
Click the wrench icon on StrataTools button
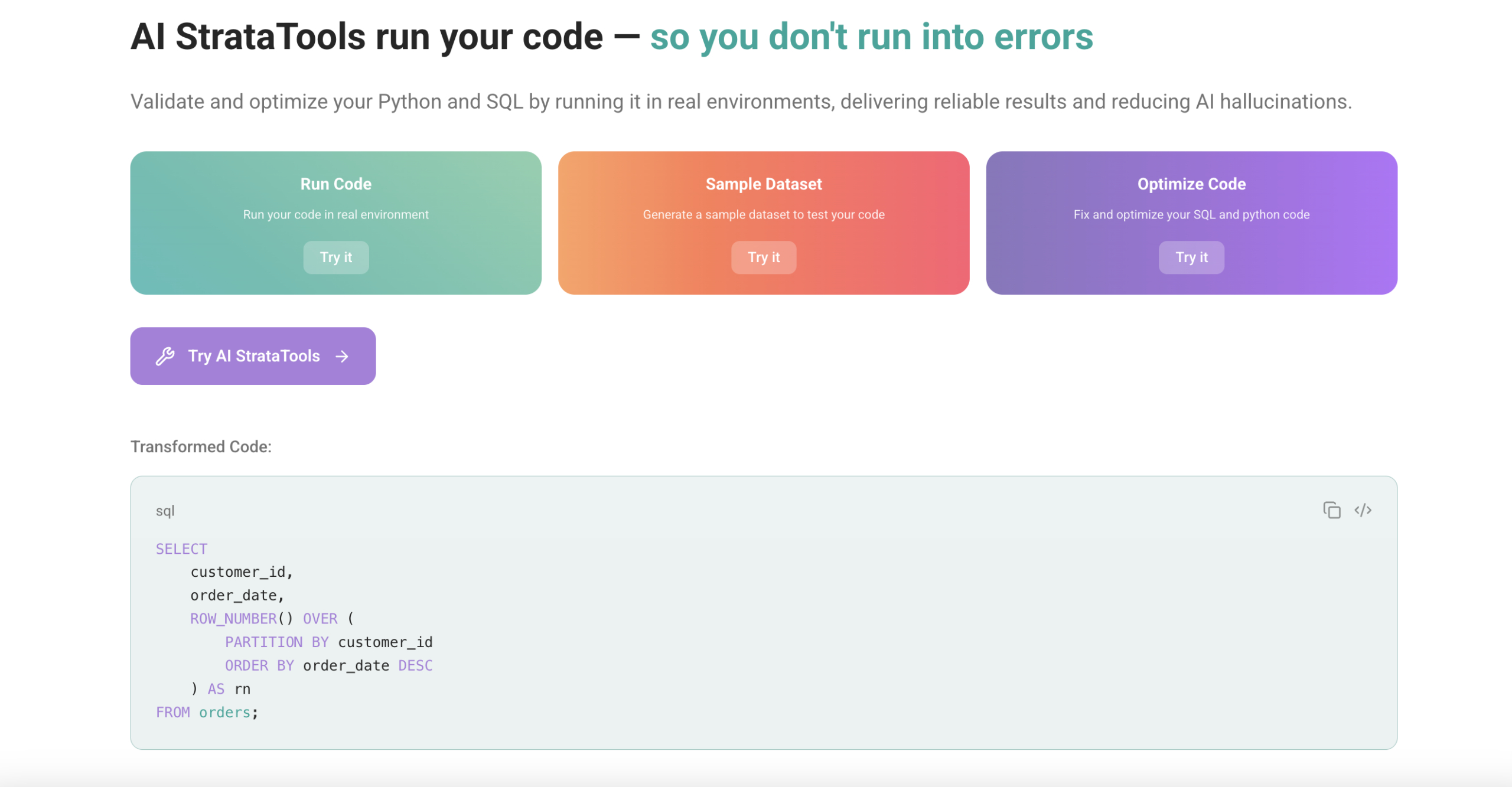coord(165,356)
